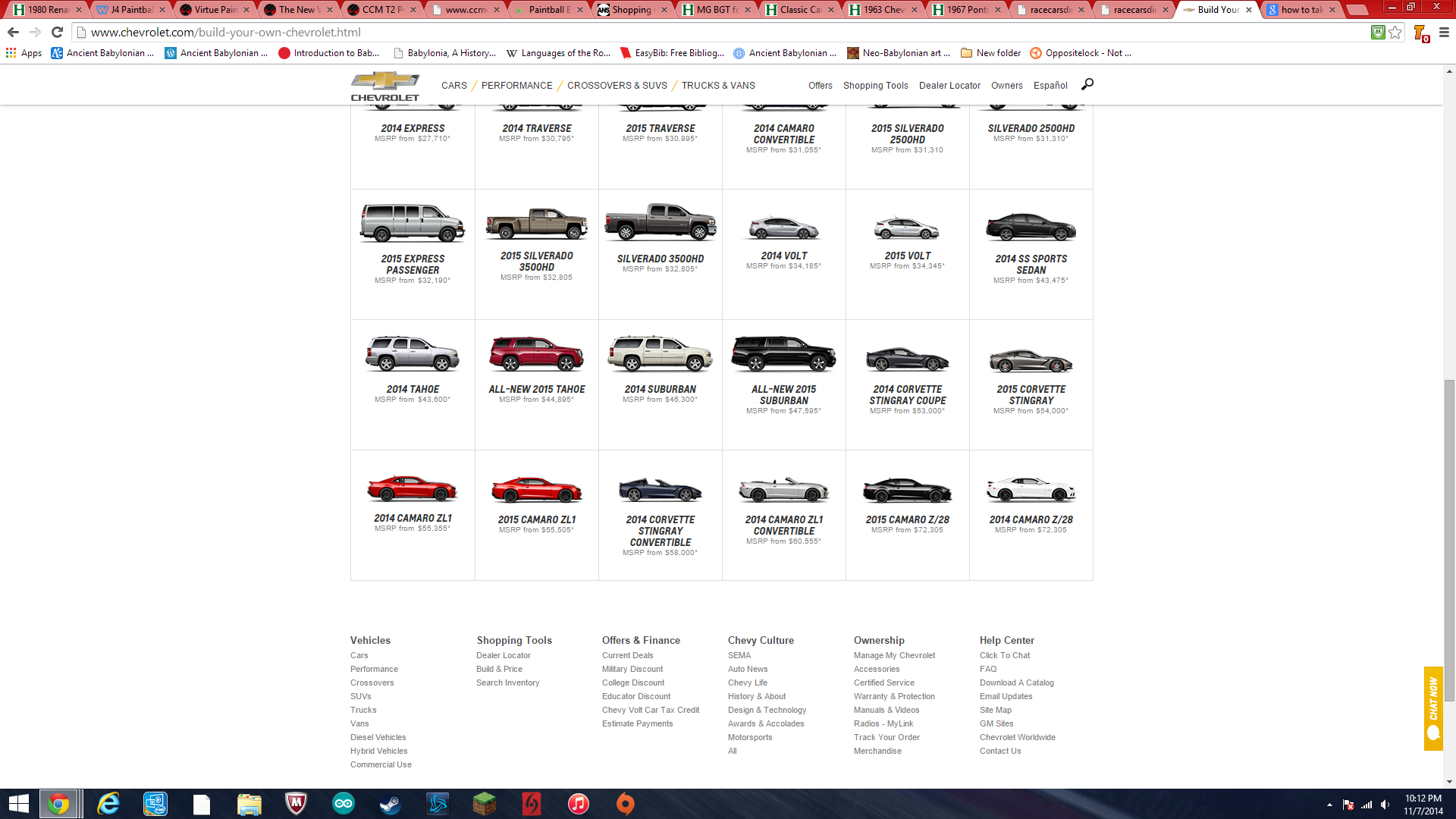Switch to 'Classic Ca' browser tab
This screenshot has width=1456, height=819.
point(800,10)
